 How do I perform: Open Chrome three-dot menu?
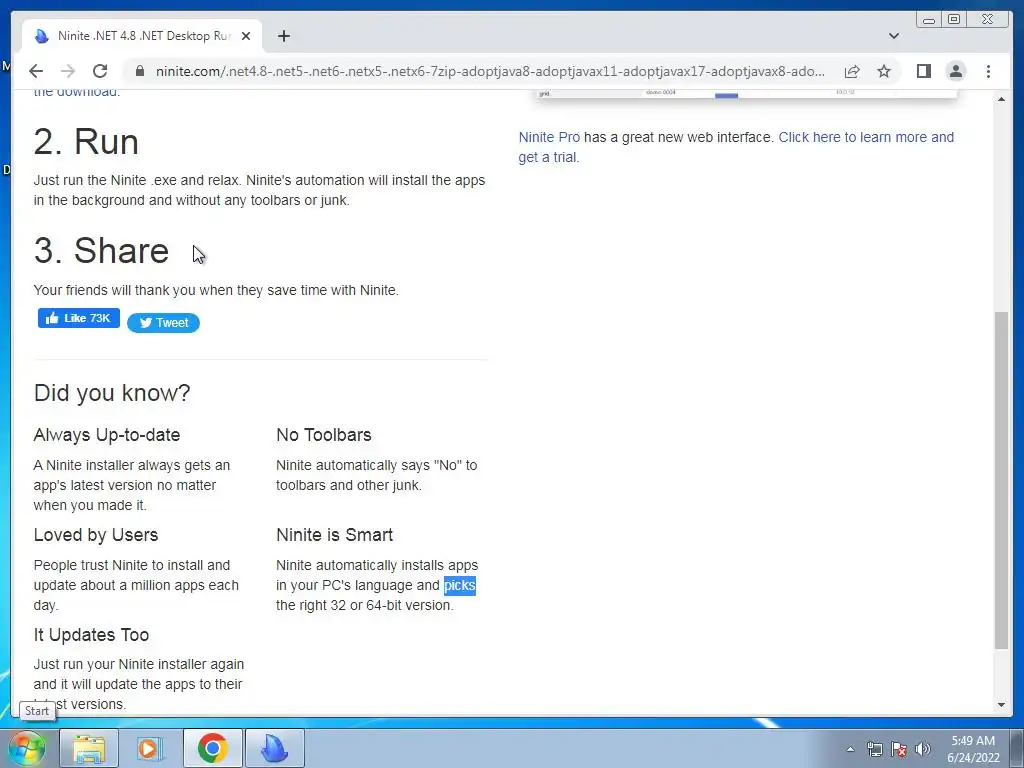[988, 71]
